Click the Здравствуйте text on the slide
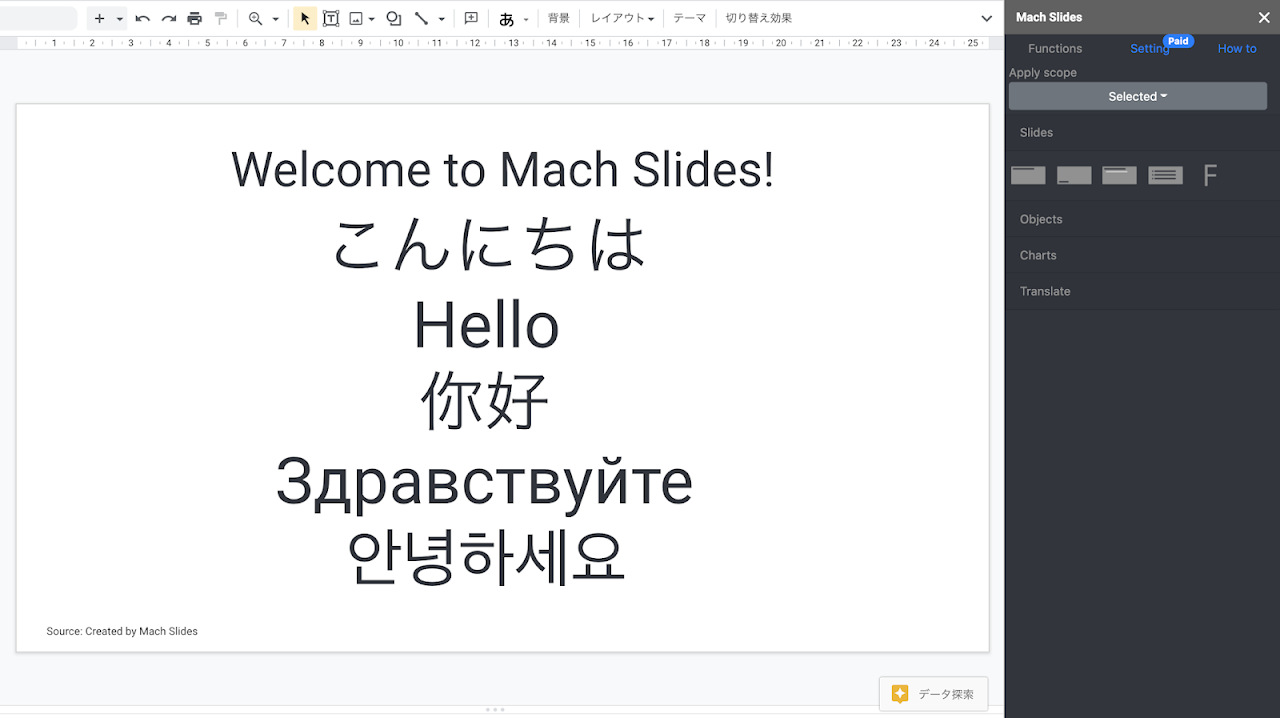 [484, 482]
